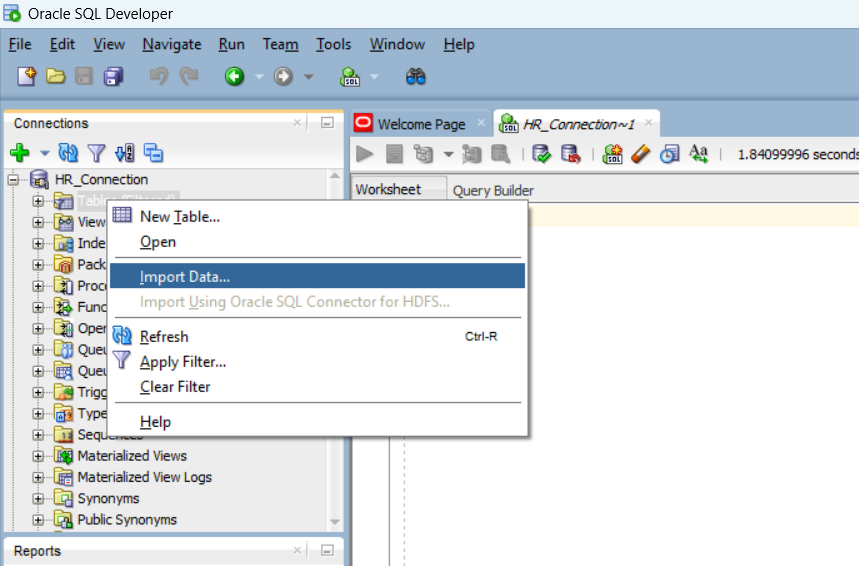The height and width of the screenshot is (566, 859).
Task: Click the collapse-all icon in Connections toolbar
Action: pos(153,153)
